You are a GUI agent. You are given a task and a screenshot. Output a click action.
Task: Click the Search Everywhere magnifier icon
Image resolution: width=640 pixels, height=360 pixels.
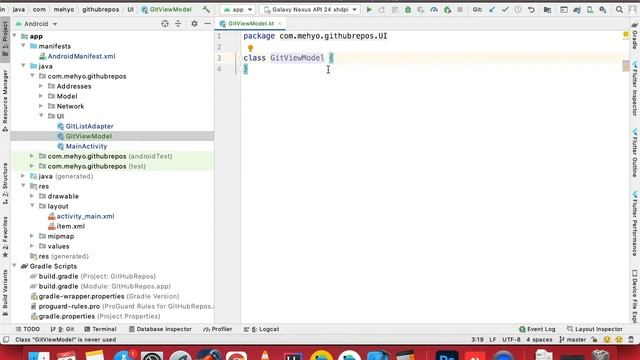coord(619,9)
